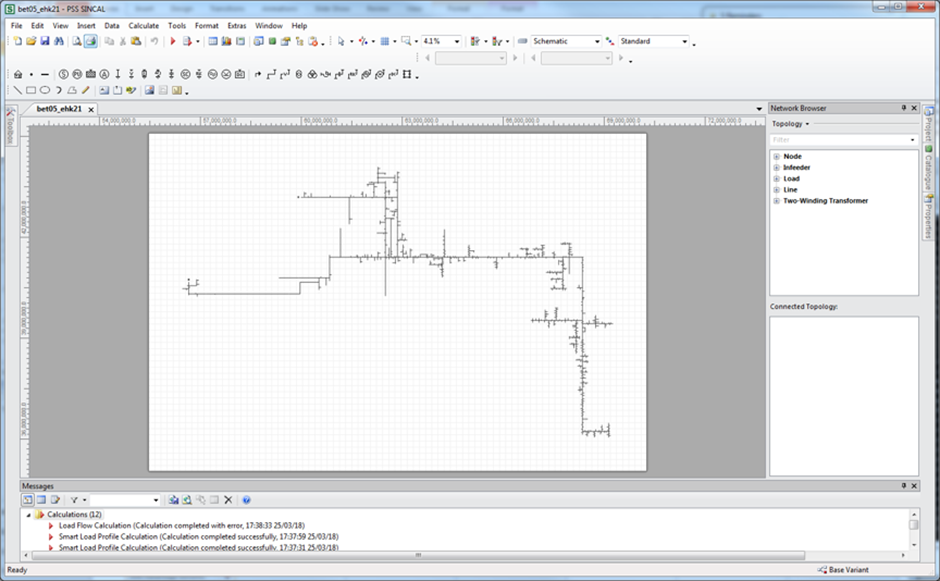The image size is (940, 581).
Task: Click the binoculars Find icon
Action: coord(59,42)
